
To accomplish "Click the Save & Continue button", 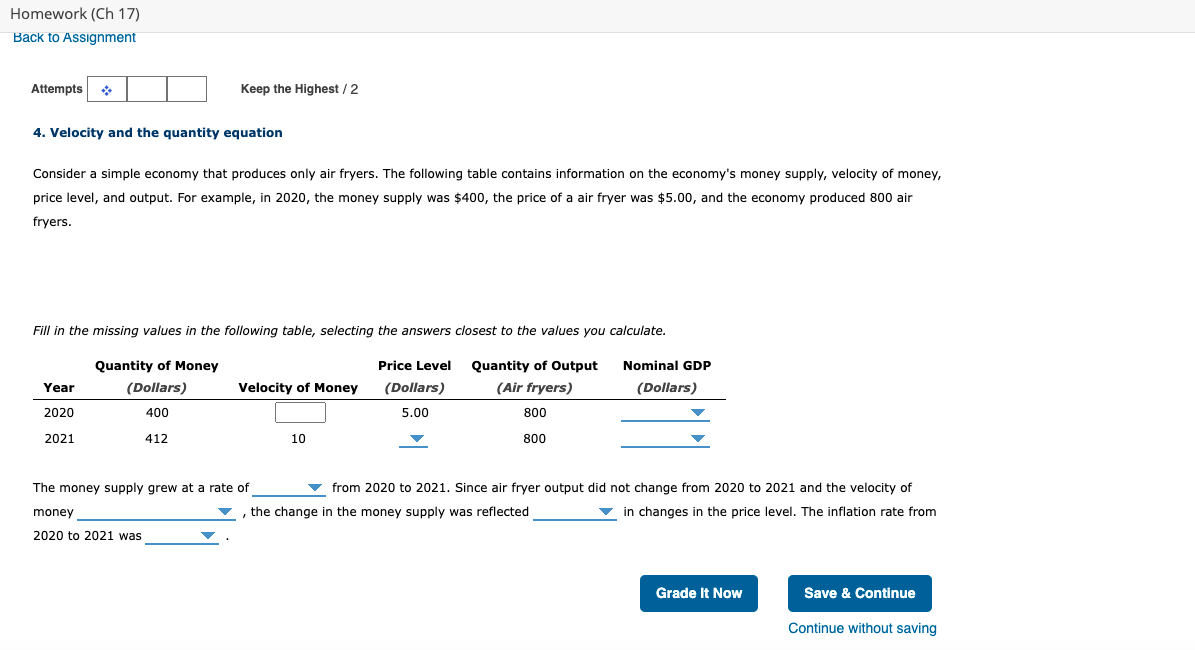I will pyautogui.click(x=860, y=593).
